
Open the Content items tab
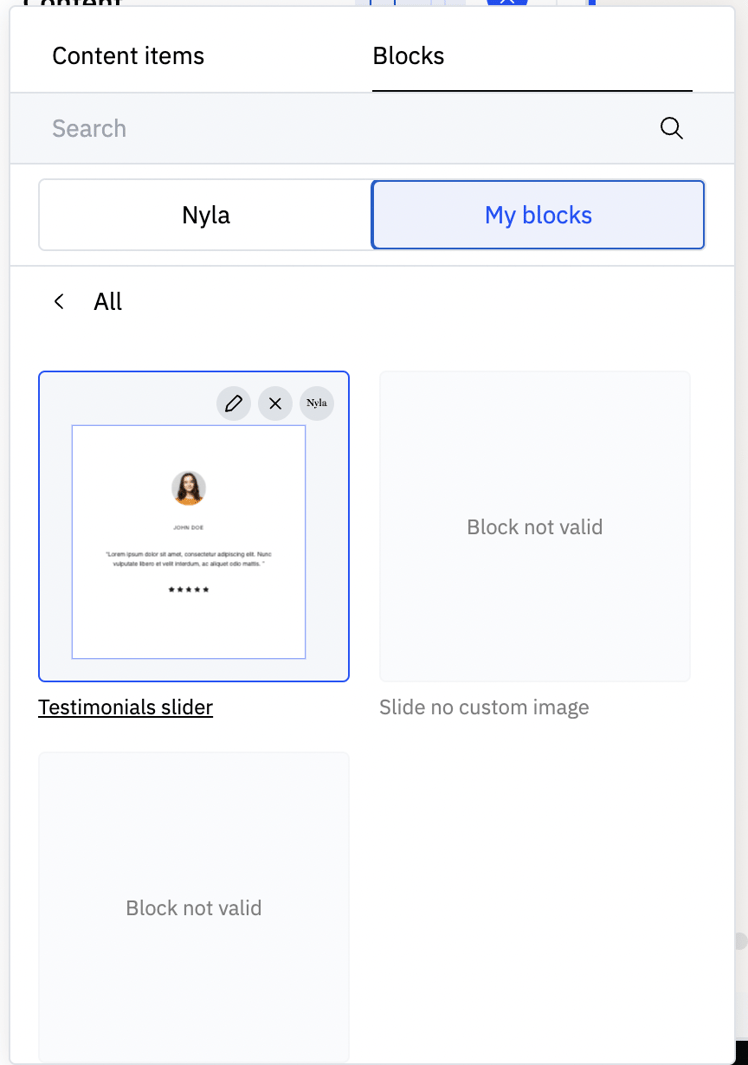(127, 56)
